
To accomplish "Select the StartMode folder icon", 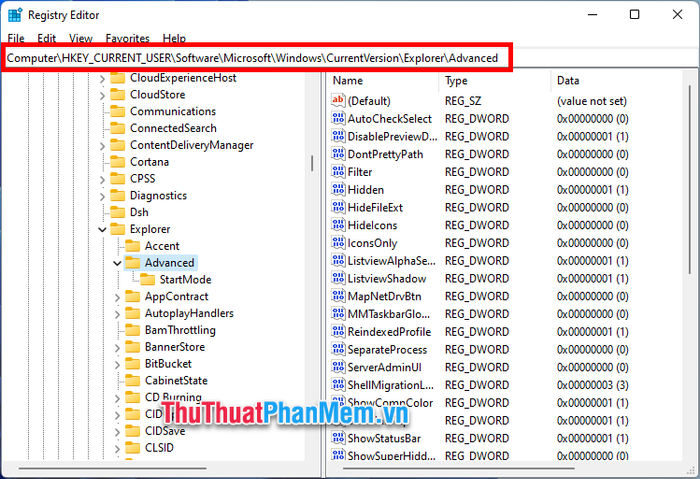I will click(147, 279).
